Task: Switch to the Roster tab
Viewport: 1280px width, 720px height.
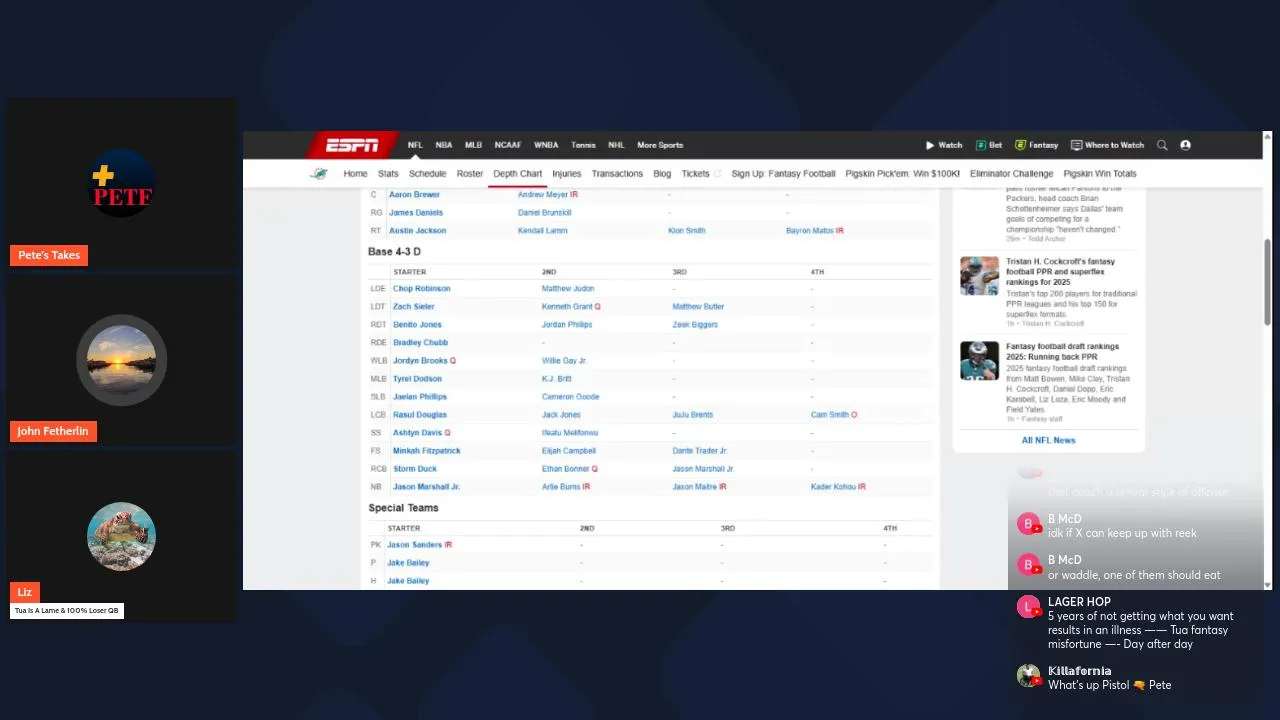Action: [x=470, y=174]
